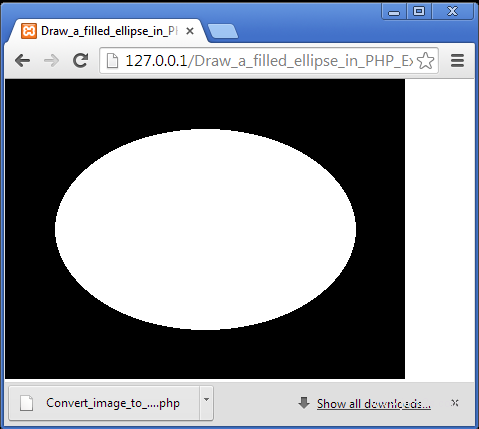479x429 pixels.
Task: Click the XAMPP favicon on the tab
Action: pyautogui.click(x=29, y=31)
